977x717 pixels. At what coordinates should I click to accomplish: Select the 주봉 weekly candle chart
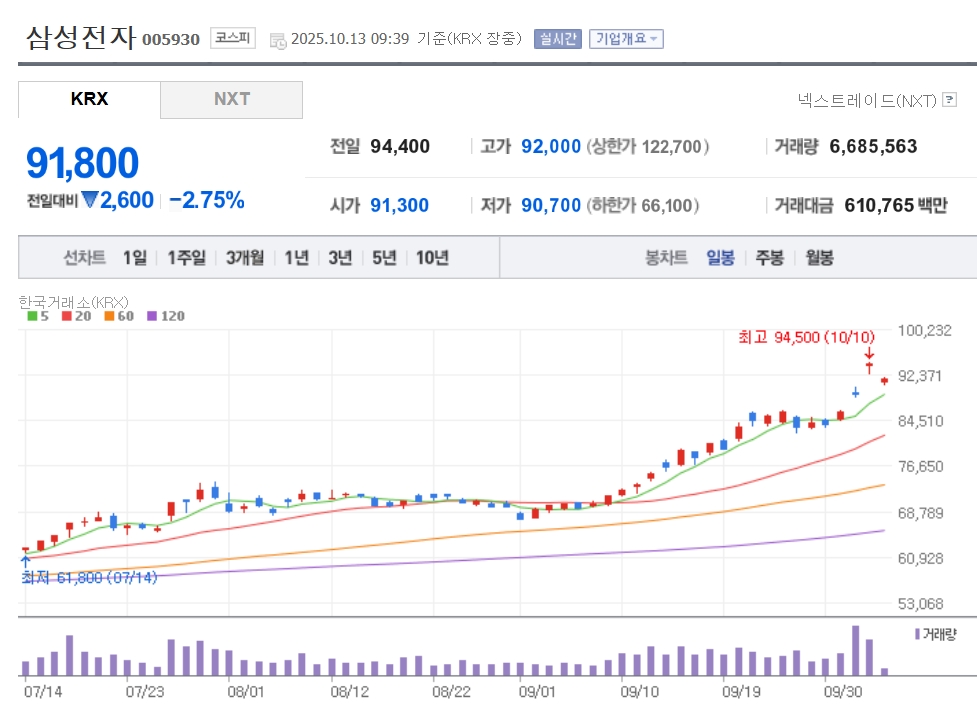(x=769, y=257)
